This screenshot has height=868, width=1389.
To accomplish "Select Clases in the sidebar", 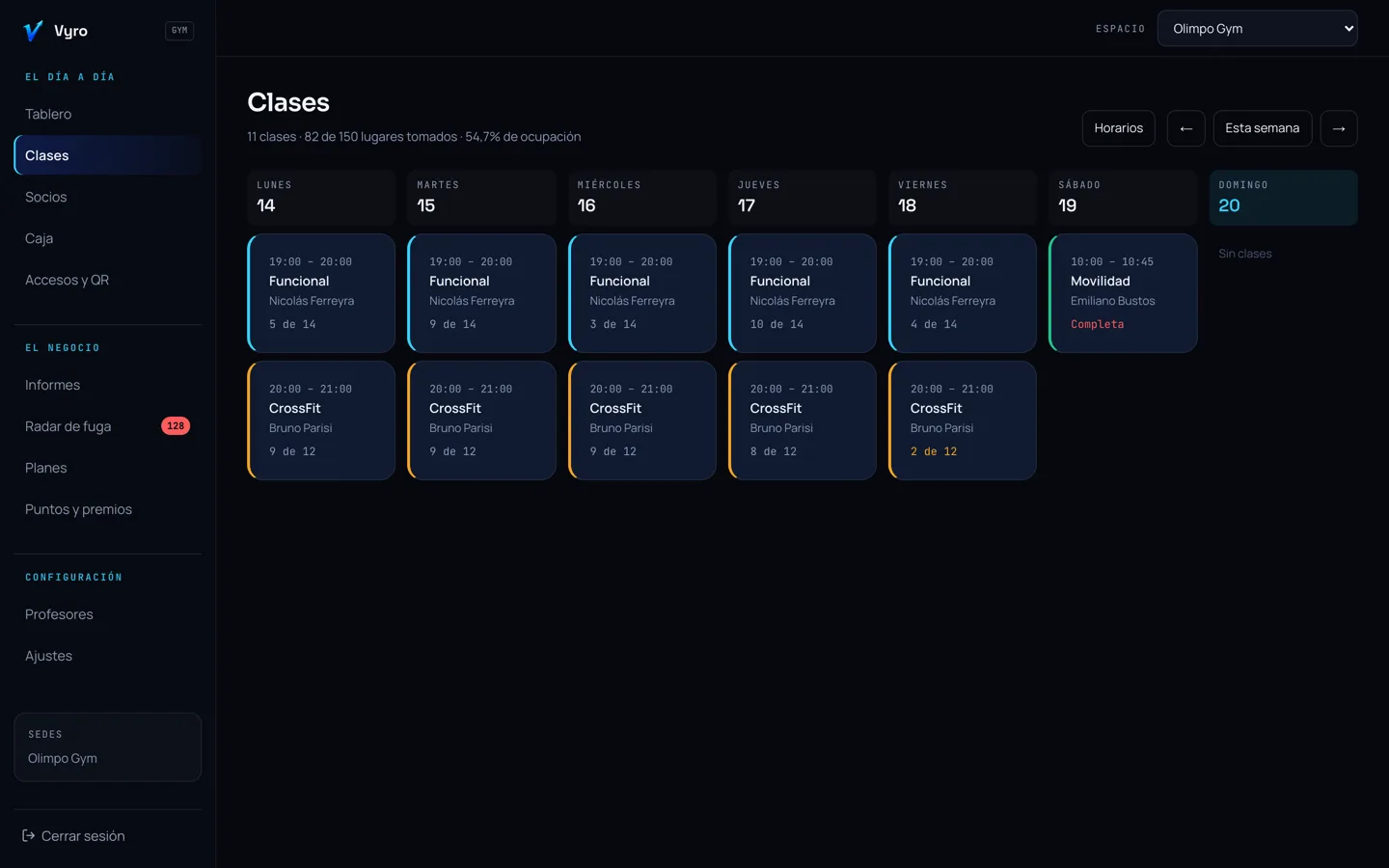I will [x=107, y=155].
